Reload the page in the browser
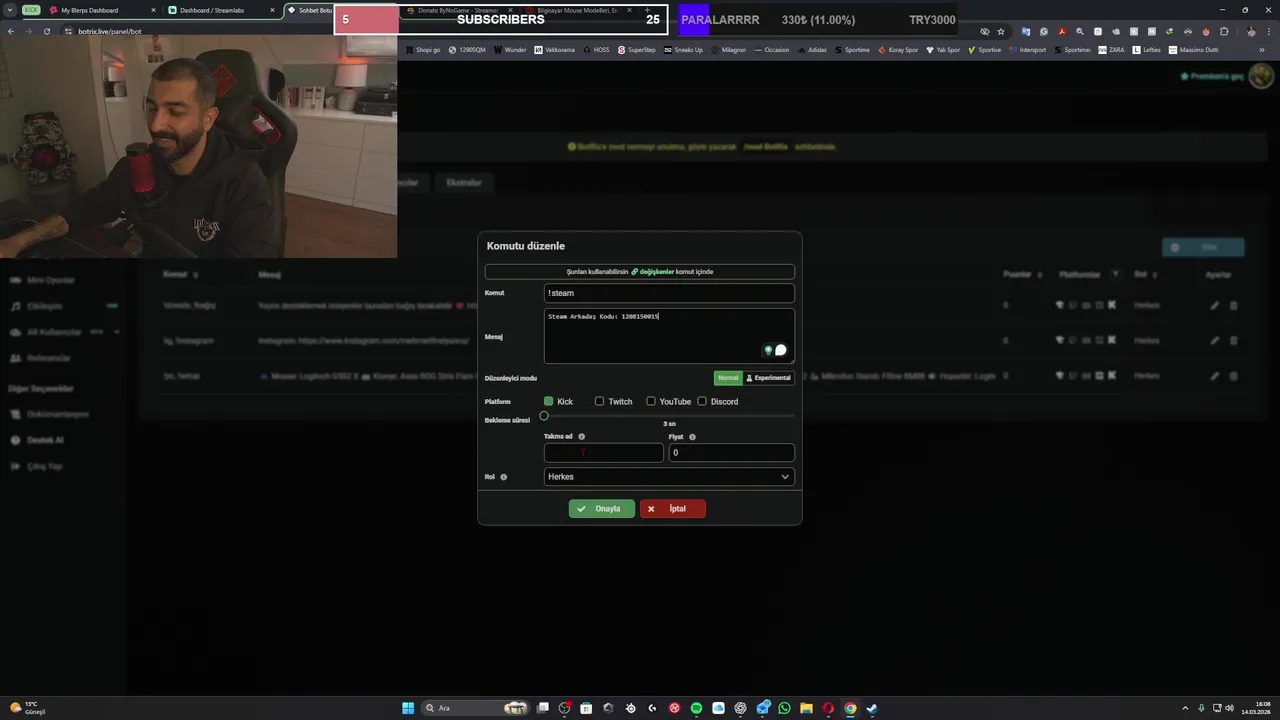Viewport: 1280px width, 720px height. click(47, 31)
